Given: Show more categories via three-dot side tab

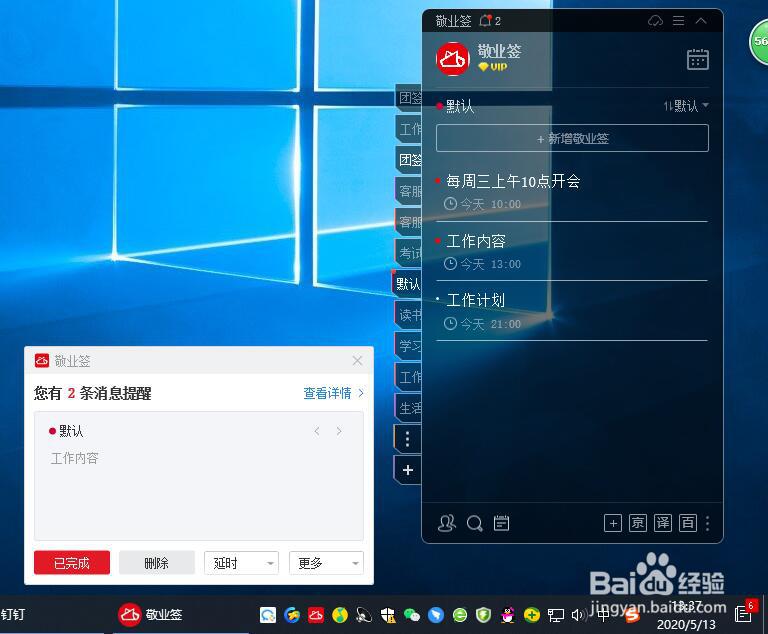Looking at the screenshot, I should click(x=408, y=439).
